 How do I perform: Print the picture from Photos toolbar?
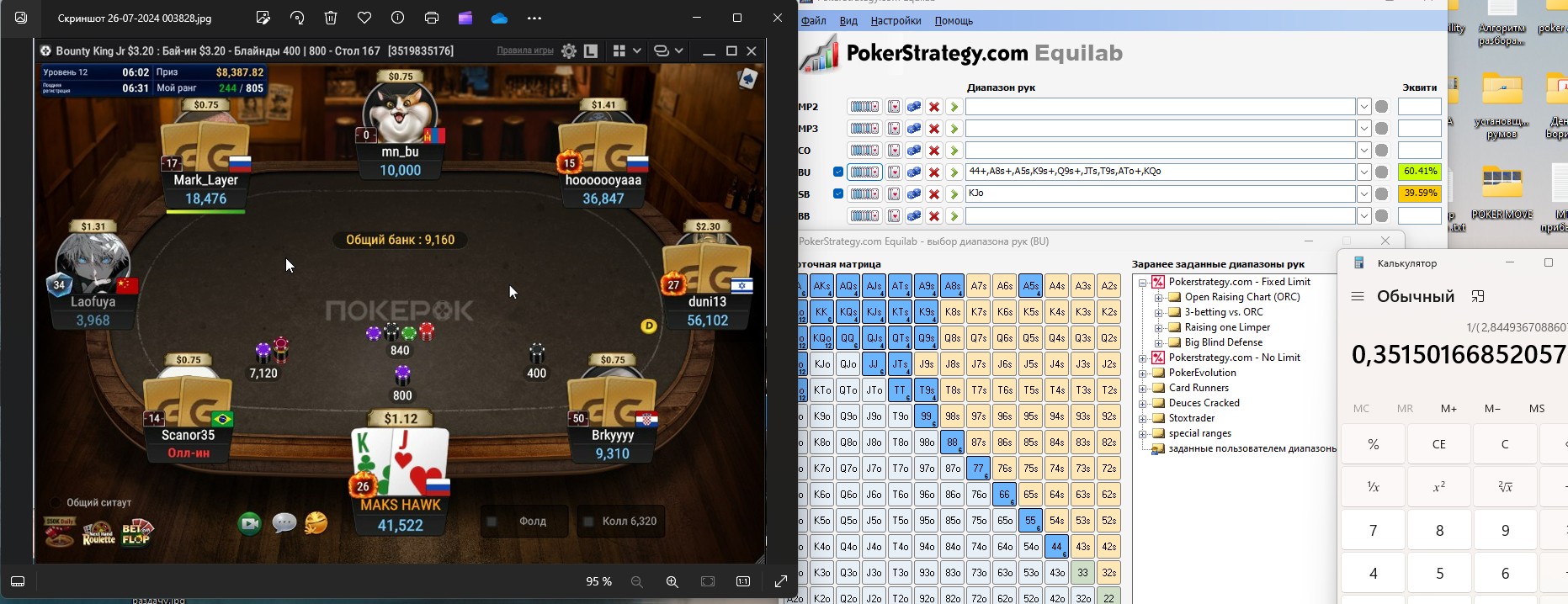pyautogui.click(x=432, y=18)
